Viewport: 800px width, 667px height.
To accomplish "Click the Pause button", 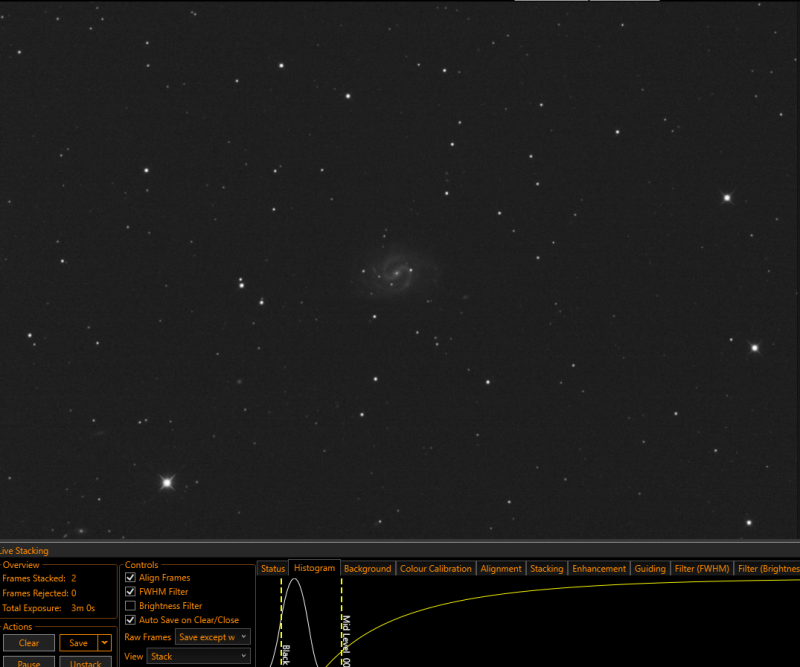I will coord(29,662).
